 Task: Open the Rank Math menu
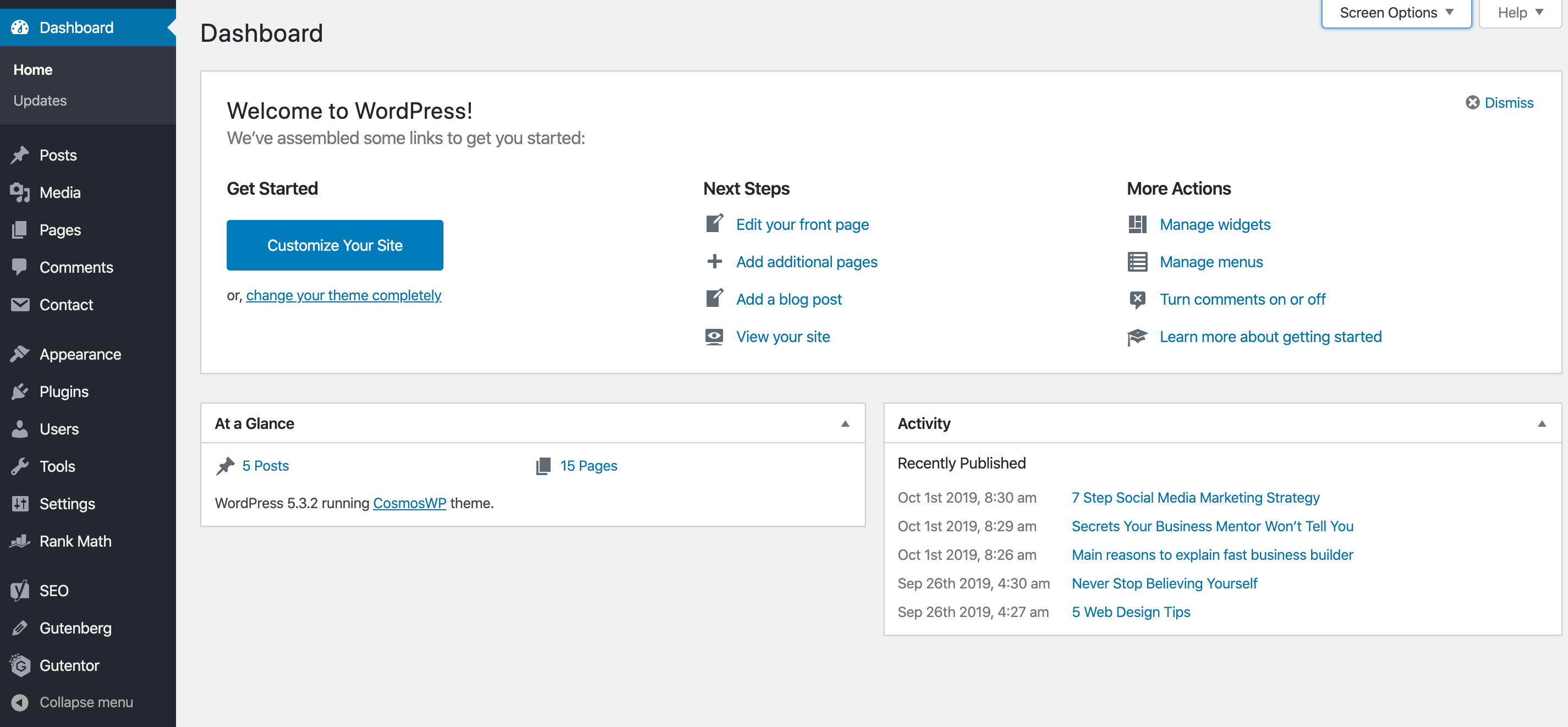coord(87,542)
